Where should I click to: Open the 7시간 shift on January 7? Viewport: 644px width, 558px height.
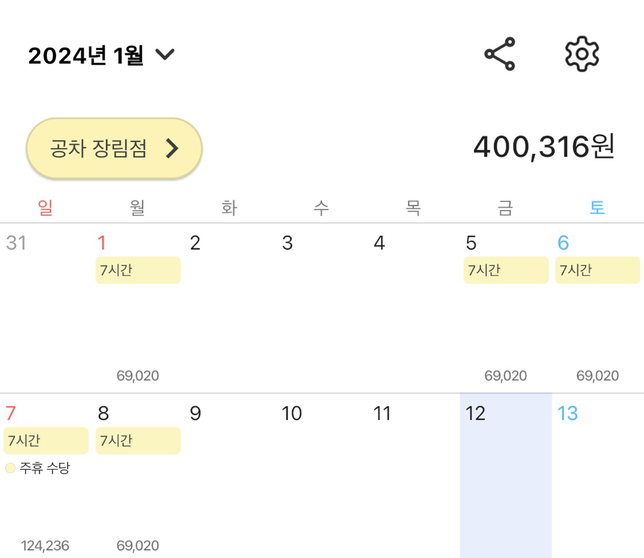pos(46,441)
